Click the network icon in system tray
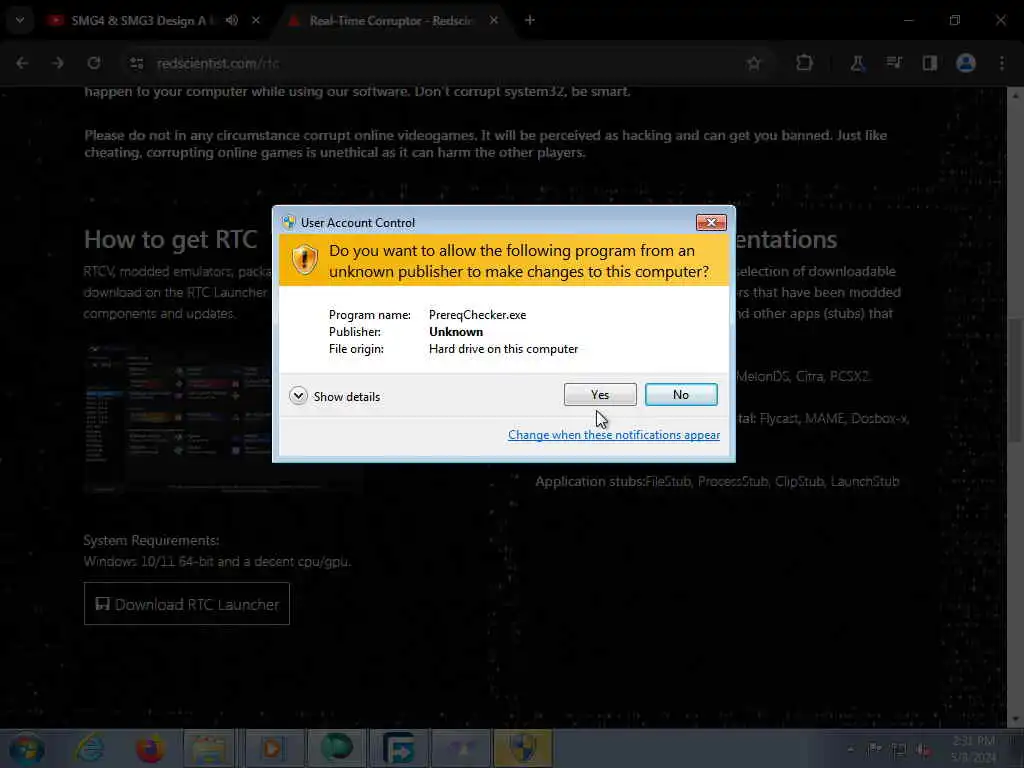The width and height of the screenshot is (1024, 768). tap(899, 749)
